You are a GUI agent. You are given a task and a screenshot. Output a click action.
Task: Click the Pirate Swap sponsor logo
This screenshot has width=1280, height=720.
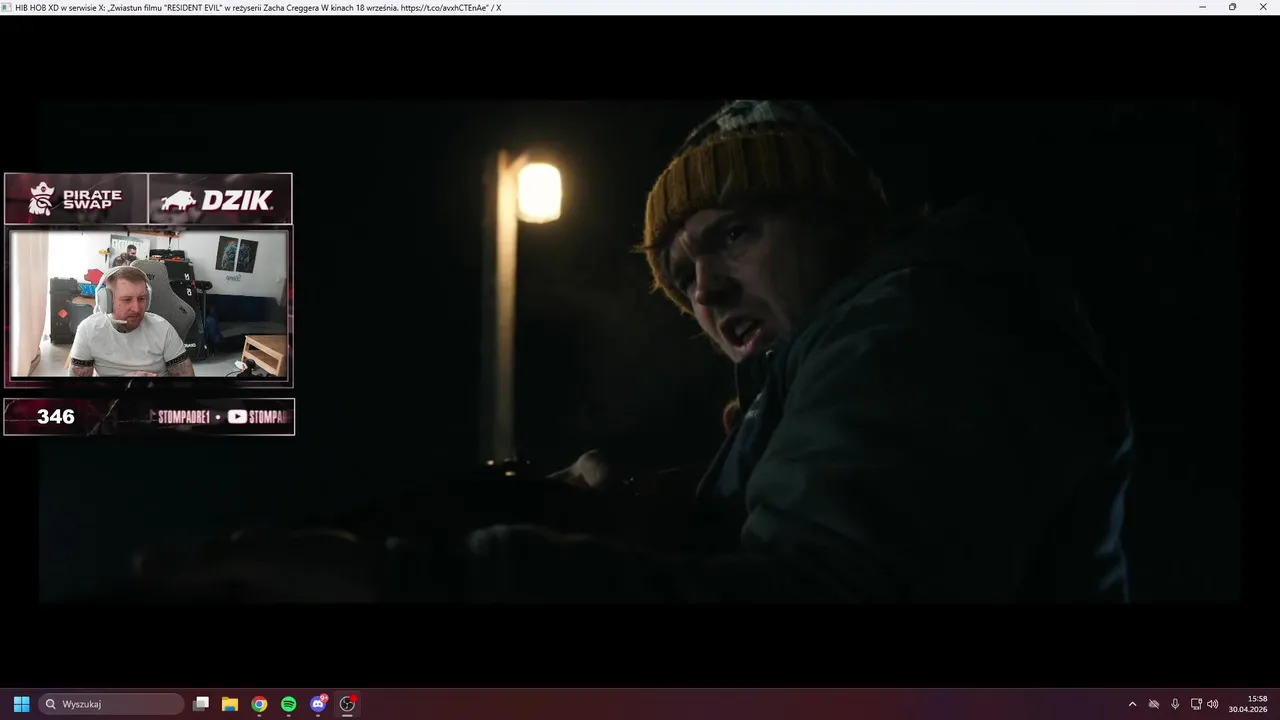[76, 199]
